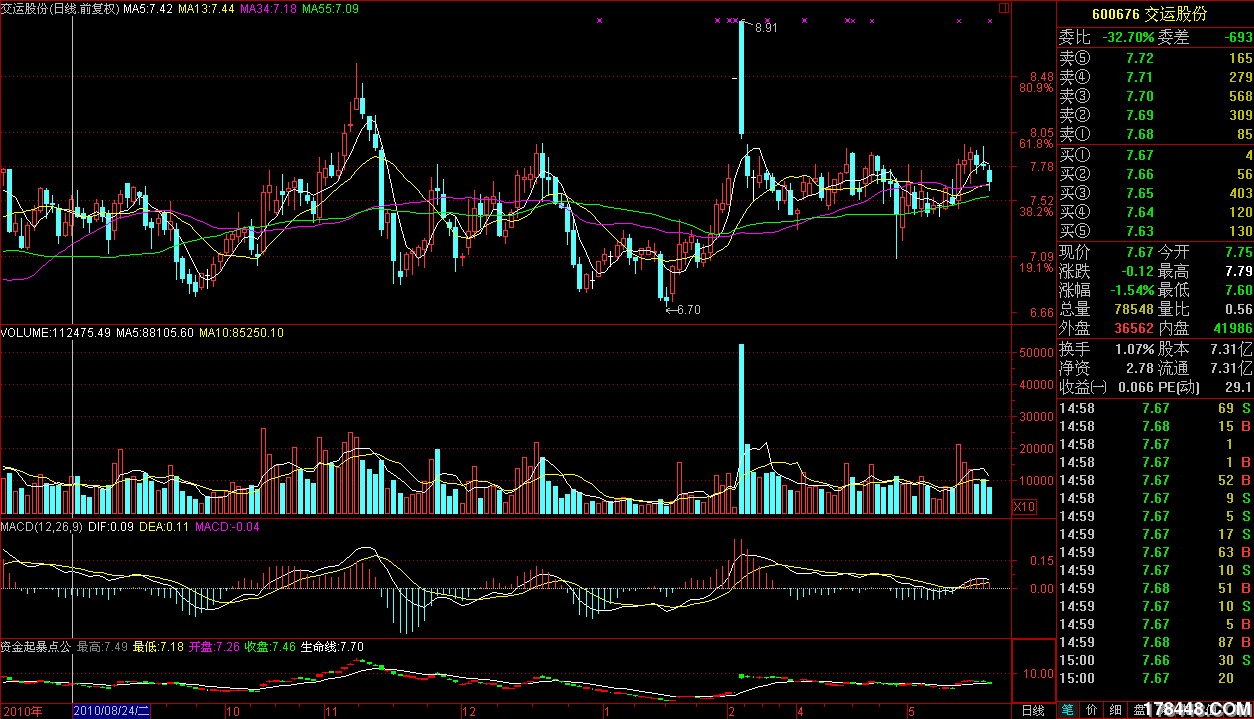The width and height of the screenshot is (1254, 719).
Task: Select the 15:00 trade priced 7.66
Action: [x=1155, y=660]
